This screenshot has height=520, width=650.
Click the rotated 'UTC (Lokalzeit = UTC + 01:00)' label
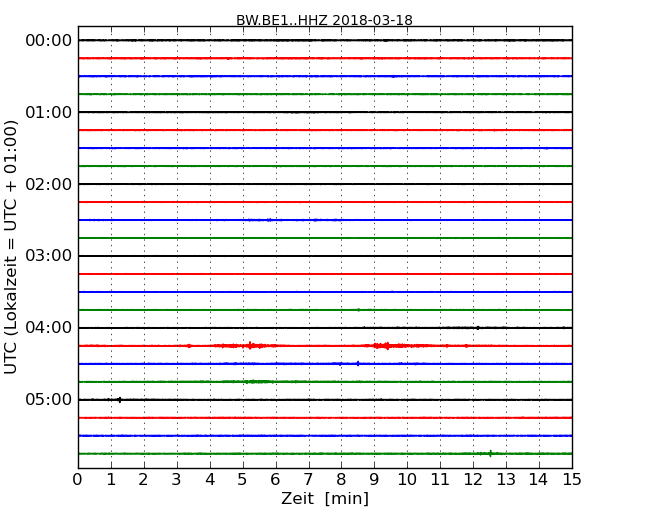(11, 247)
